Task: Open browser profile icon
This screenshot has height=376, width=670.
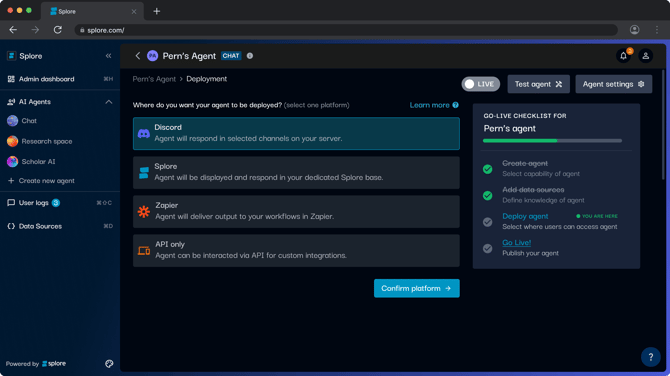Action: click(635, 29)
